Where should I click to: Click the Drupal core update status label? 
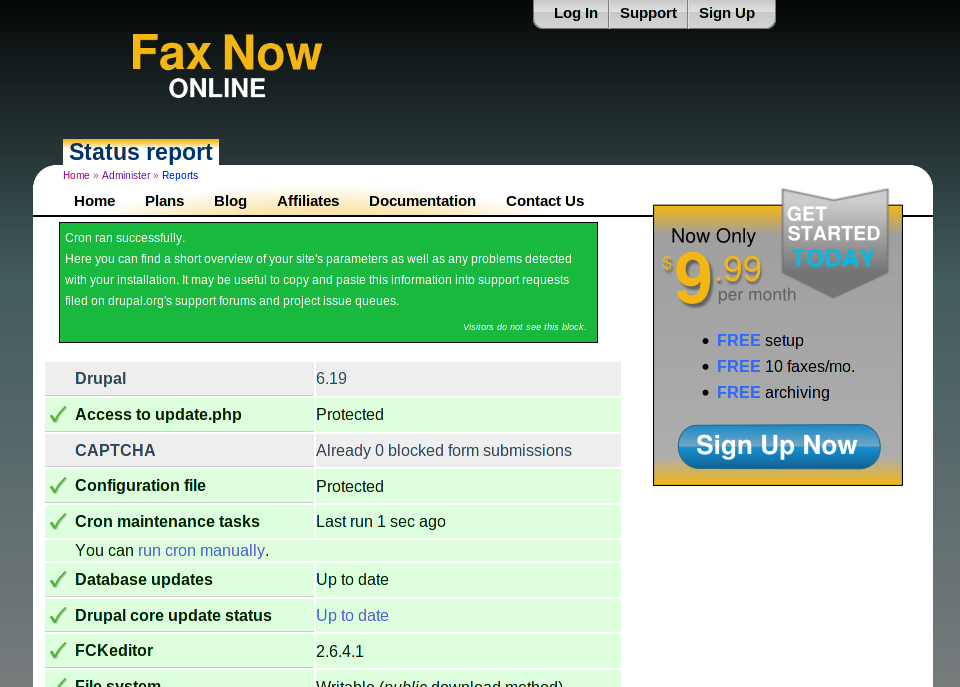pyautogui.click(x=173, y=615)
